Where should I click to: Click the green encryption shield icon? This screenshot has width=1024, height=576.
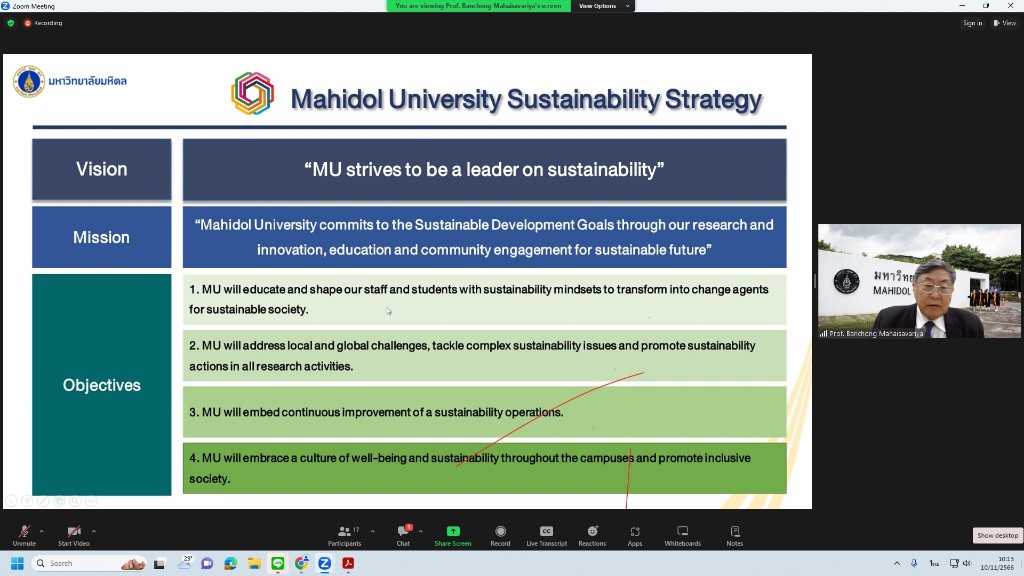tap(10, 23)
